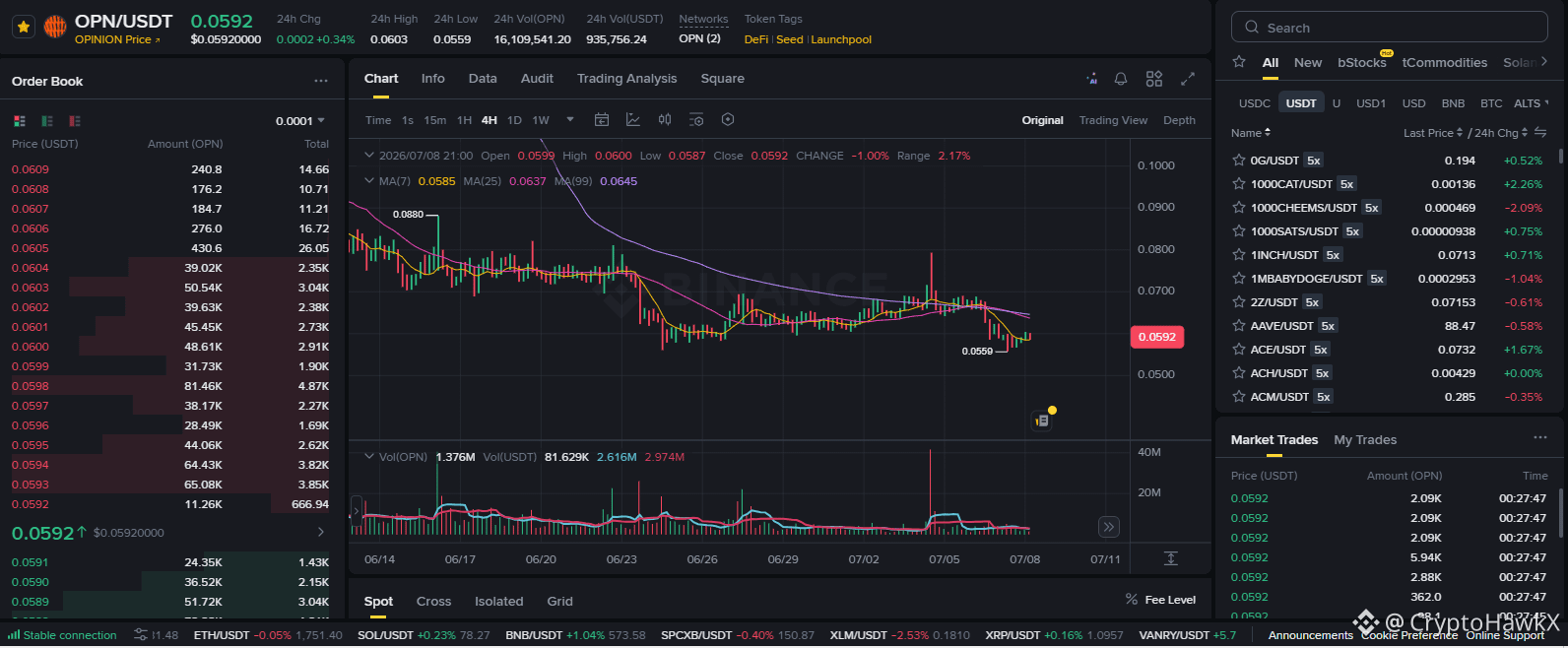Viewport: 1568px width, 648px height.
Task: Show sell orders only in order book
Action: (74, 121)
